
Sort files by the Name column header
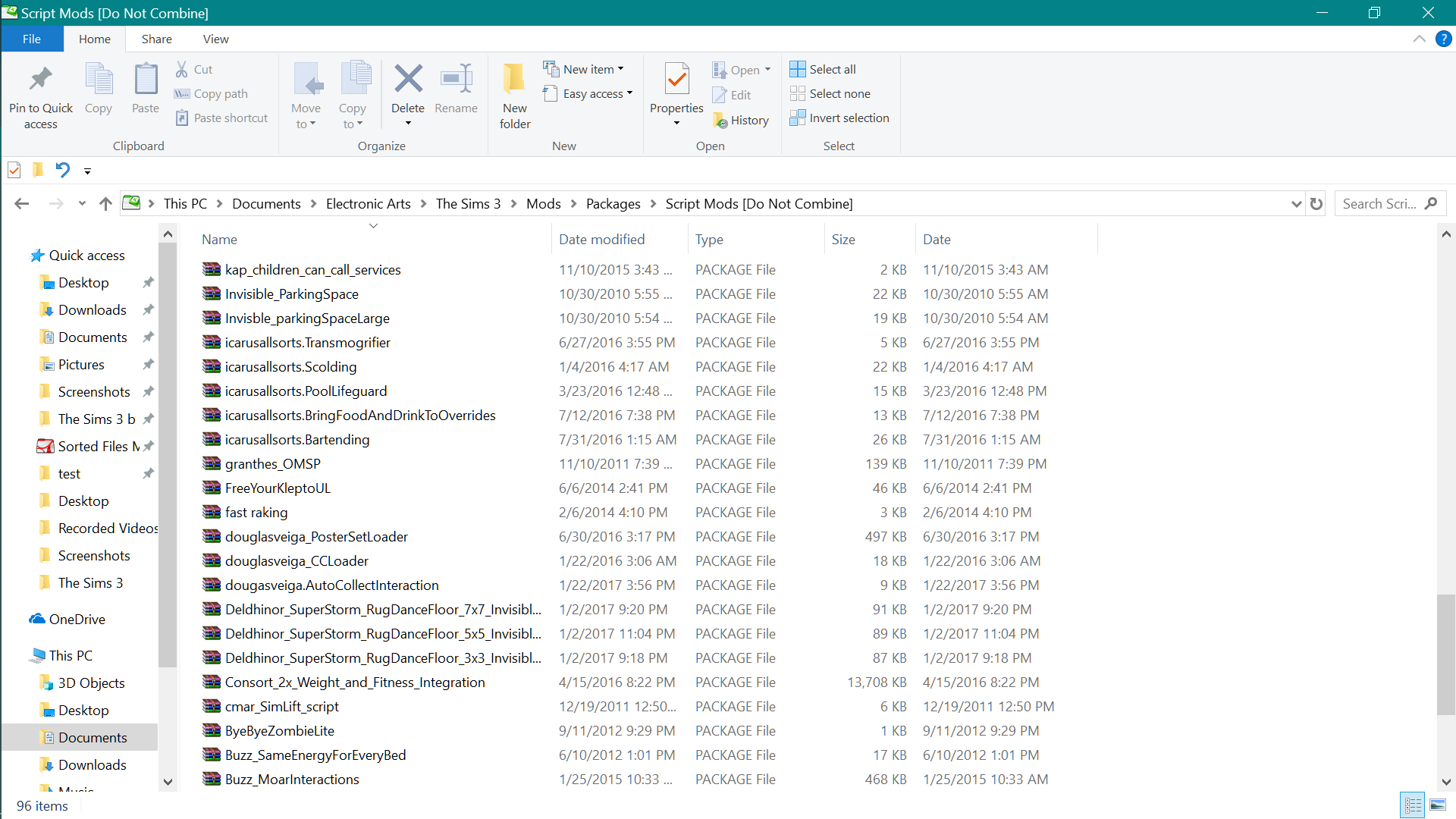pyautogui.click(x=372, y=239)
